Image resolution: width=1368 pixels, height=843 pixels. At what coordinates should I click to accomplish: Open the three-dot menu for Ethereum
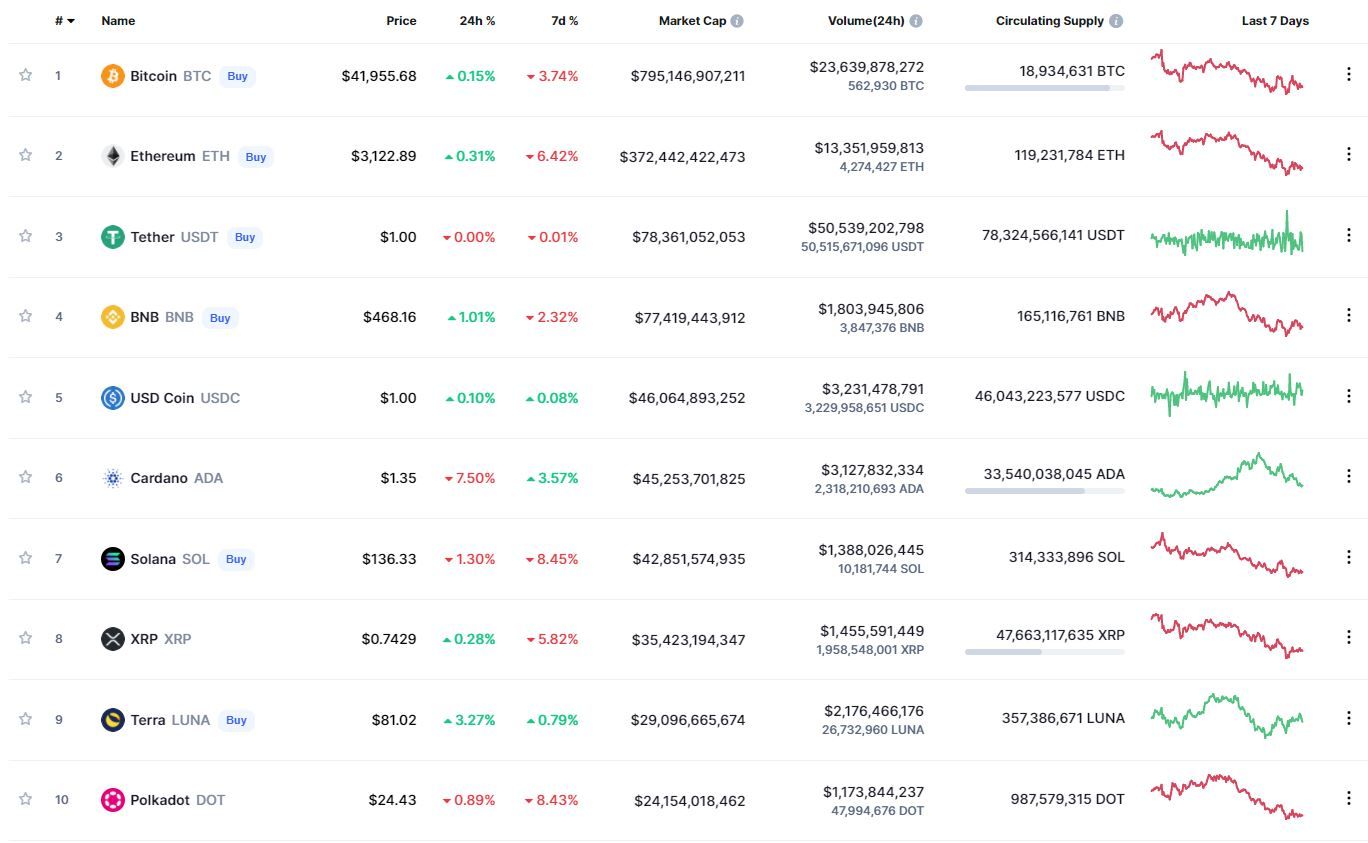tap(1348, 155)
